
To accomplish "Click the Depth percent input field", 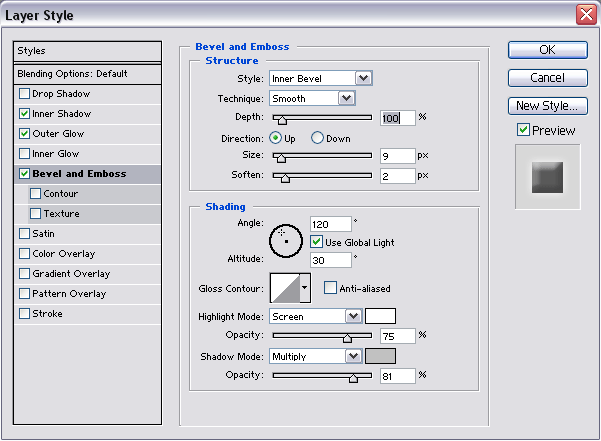I will pyautogui.click(x=397, y=118).
